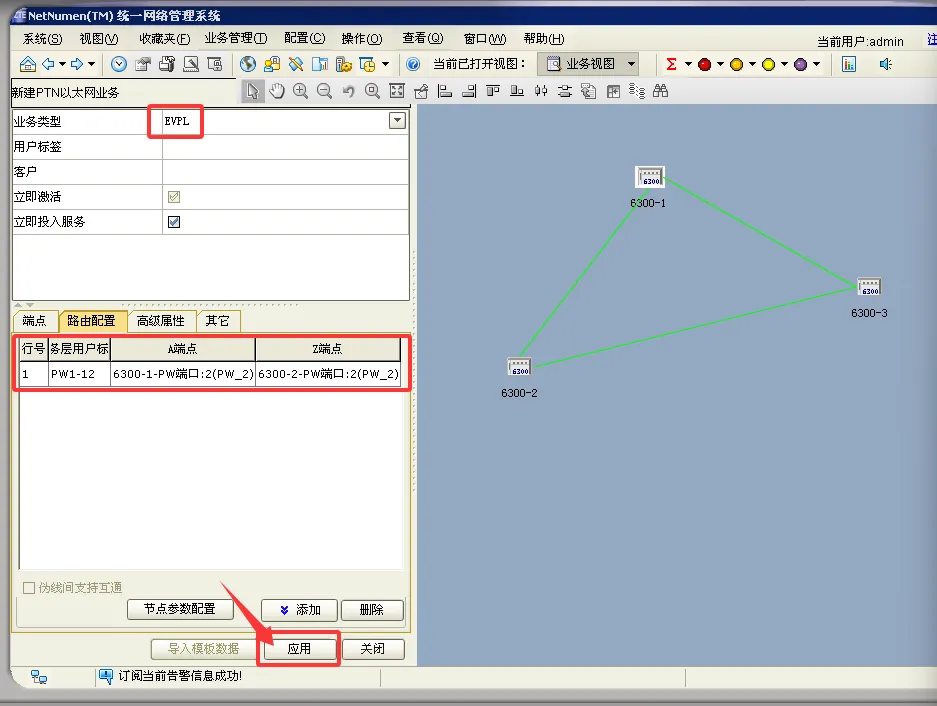Click the zoom in magnifier icon
Image resolution: width=937 pixels, height=706 pixels.
click(x=301, y=91)
